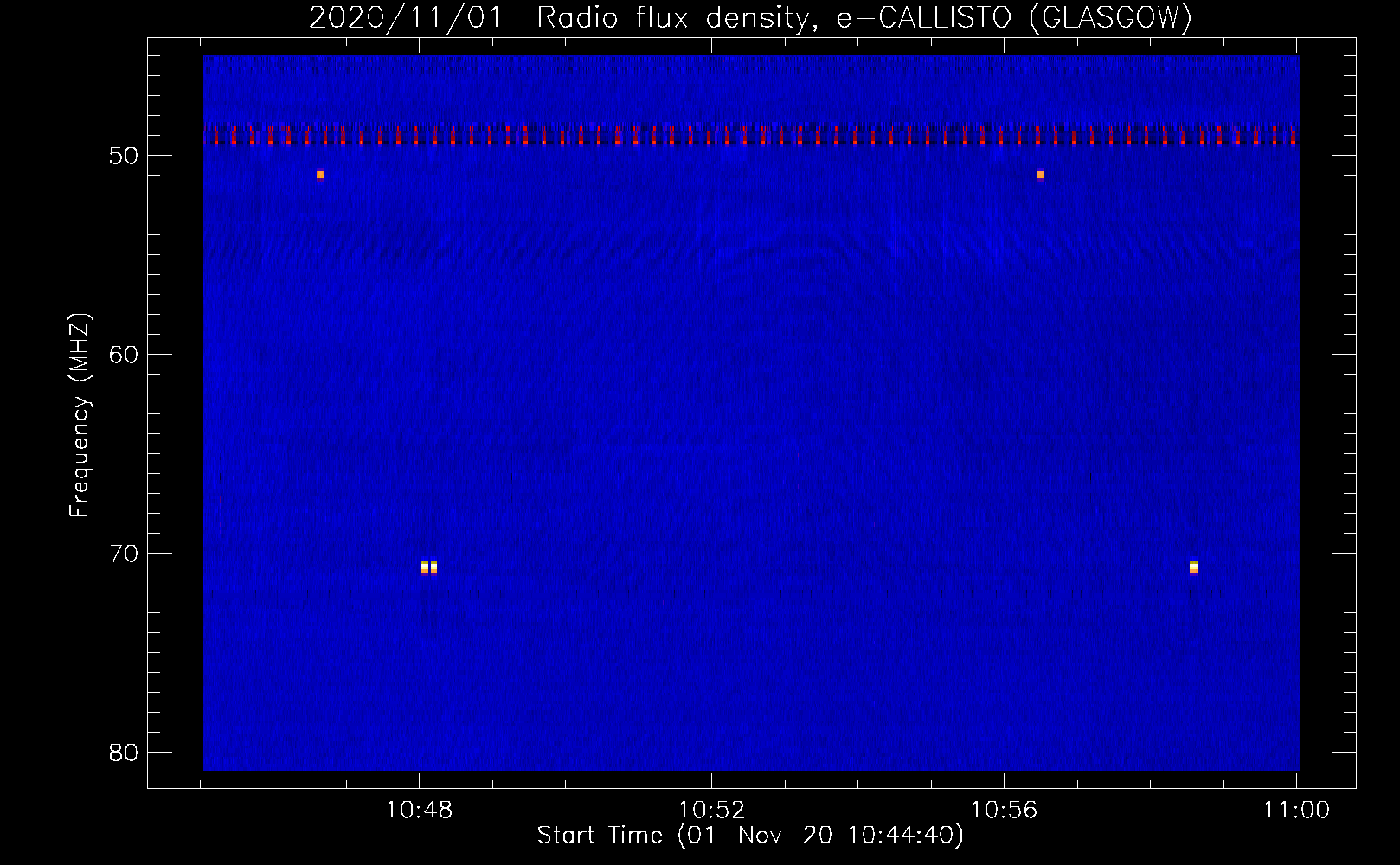Click the 11:00 time axis label
Image resolution: width=1400 pixels, height=865 pixels.
(1296, 811)
